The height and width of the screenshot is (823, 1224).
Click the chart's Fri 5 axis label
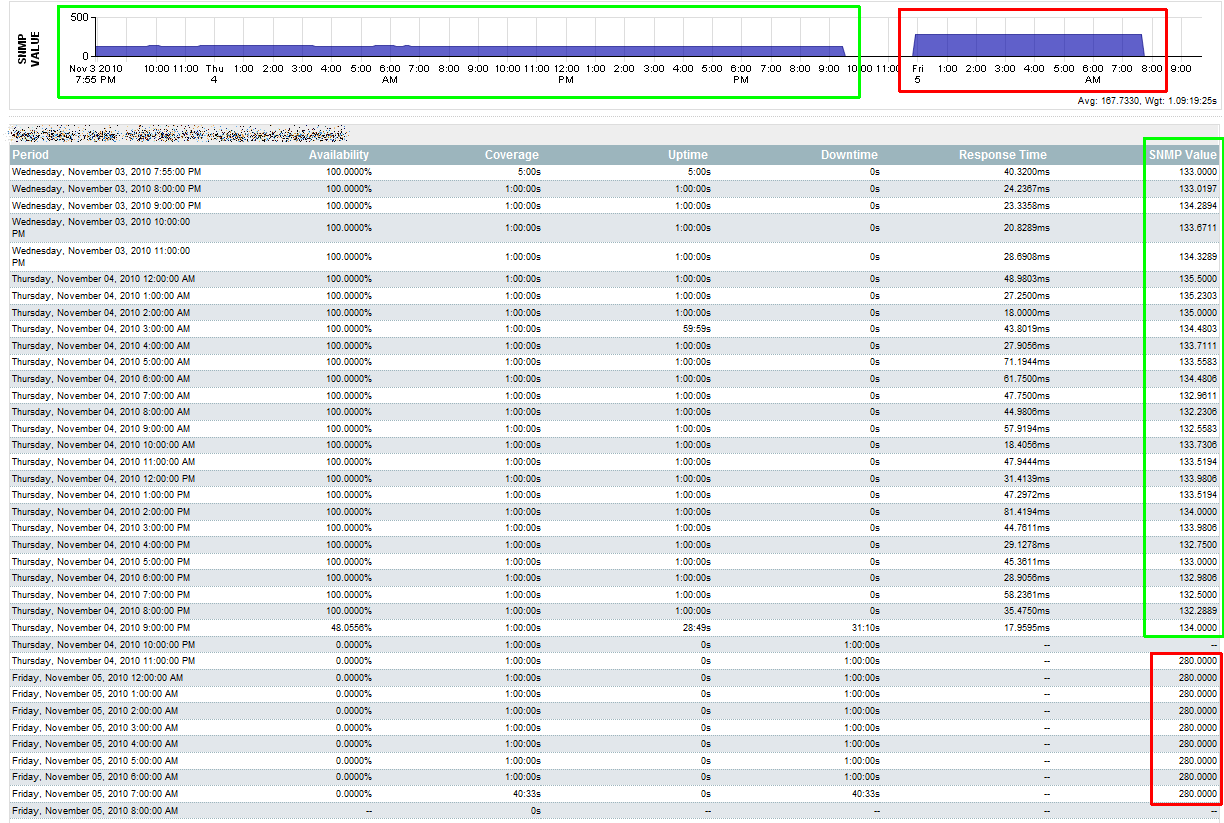pyautogui.click(x=918, y=73)
